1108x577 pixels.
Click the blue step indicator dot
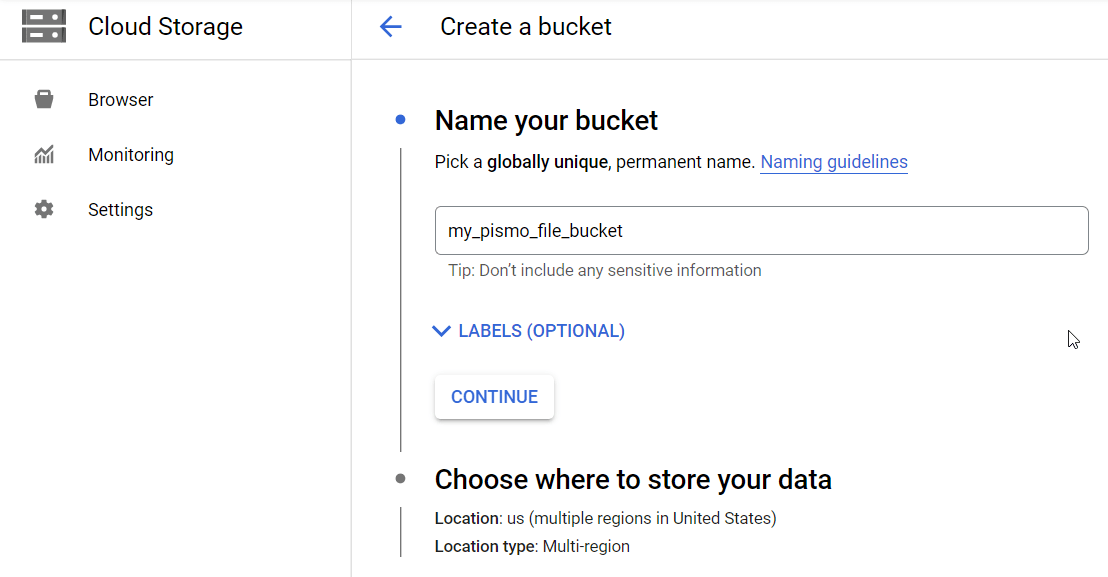point(400,119)
